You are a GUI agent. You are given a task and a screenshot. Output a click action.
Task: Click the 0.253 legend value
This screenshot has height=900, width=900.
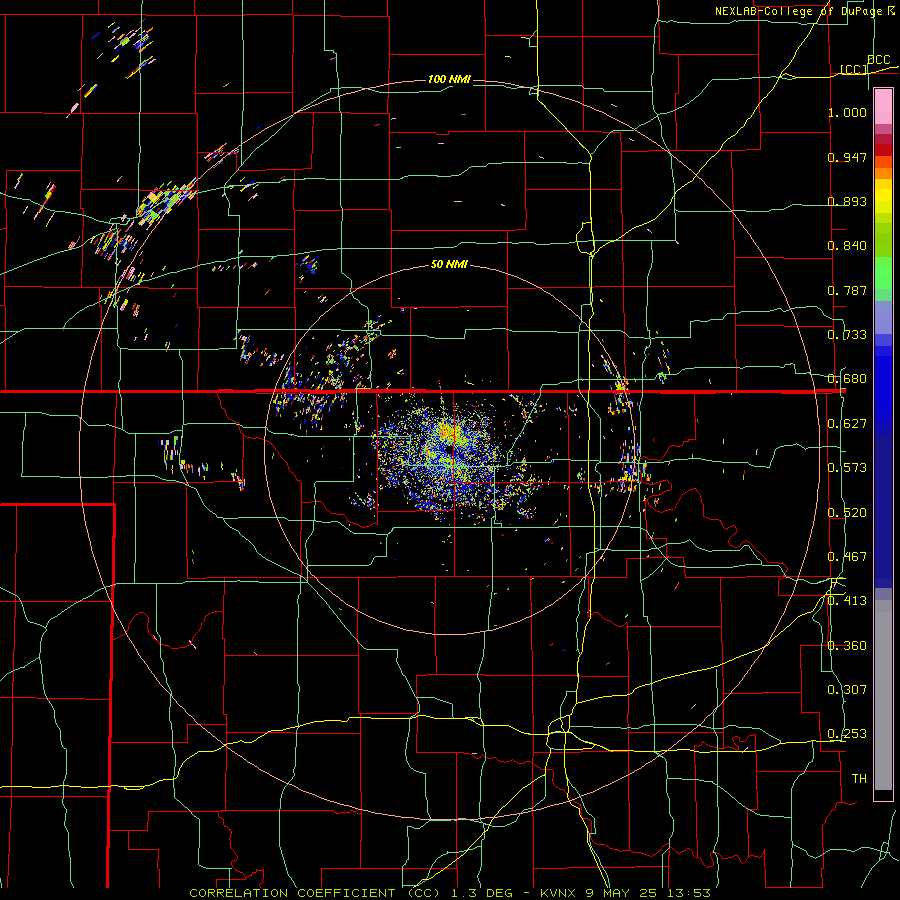847,734
